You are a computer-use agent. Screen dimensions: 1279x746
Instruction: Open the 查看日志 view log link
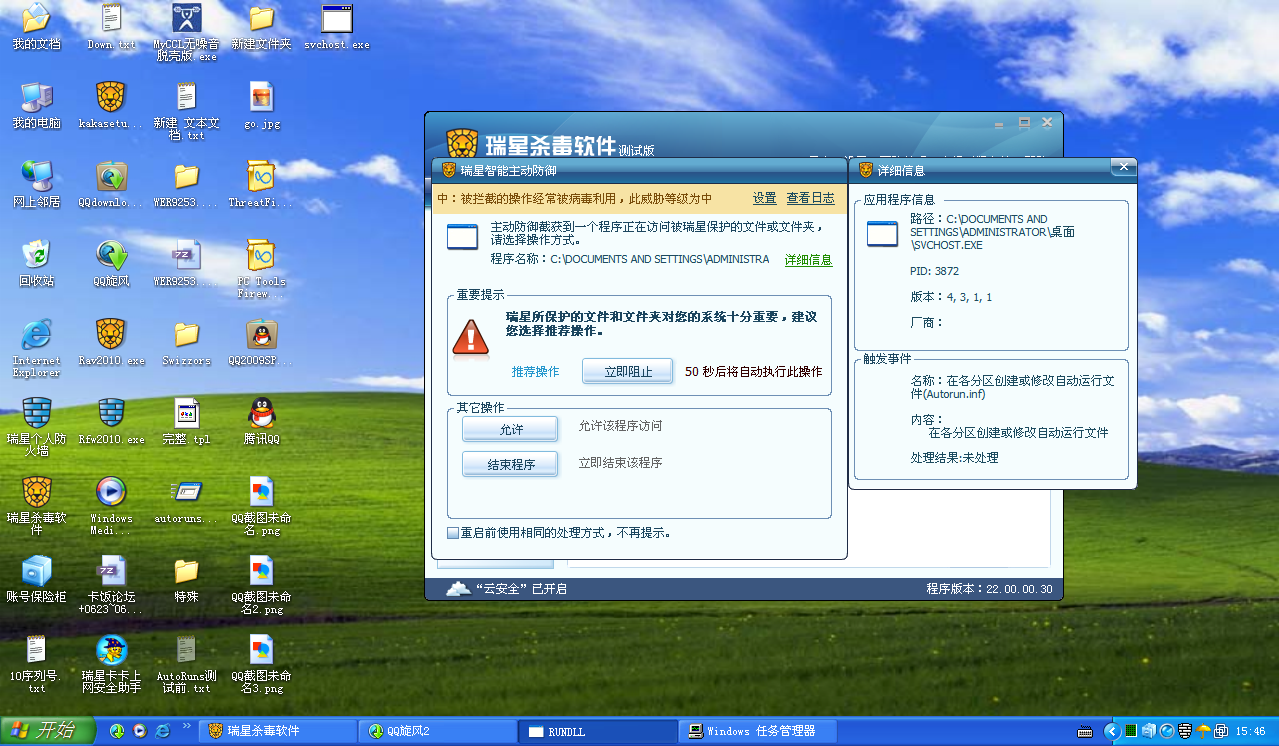click(810, 198)
